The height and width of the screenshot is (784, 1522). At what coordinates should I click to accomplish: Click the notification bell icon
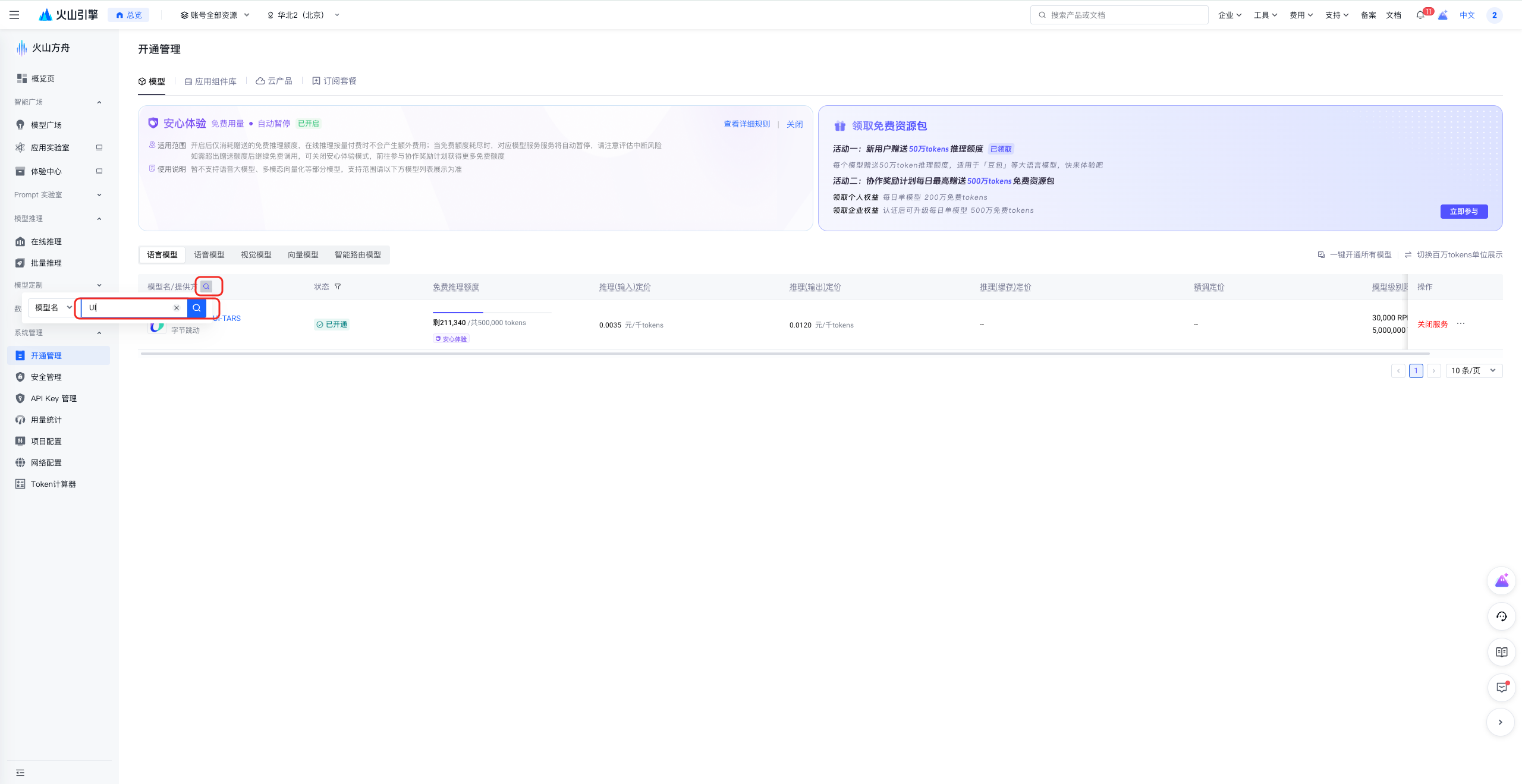pyautogui.click(x=1420, y=15)
